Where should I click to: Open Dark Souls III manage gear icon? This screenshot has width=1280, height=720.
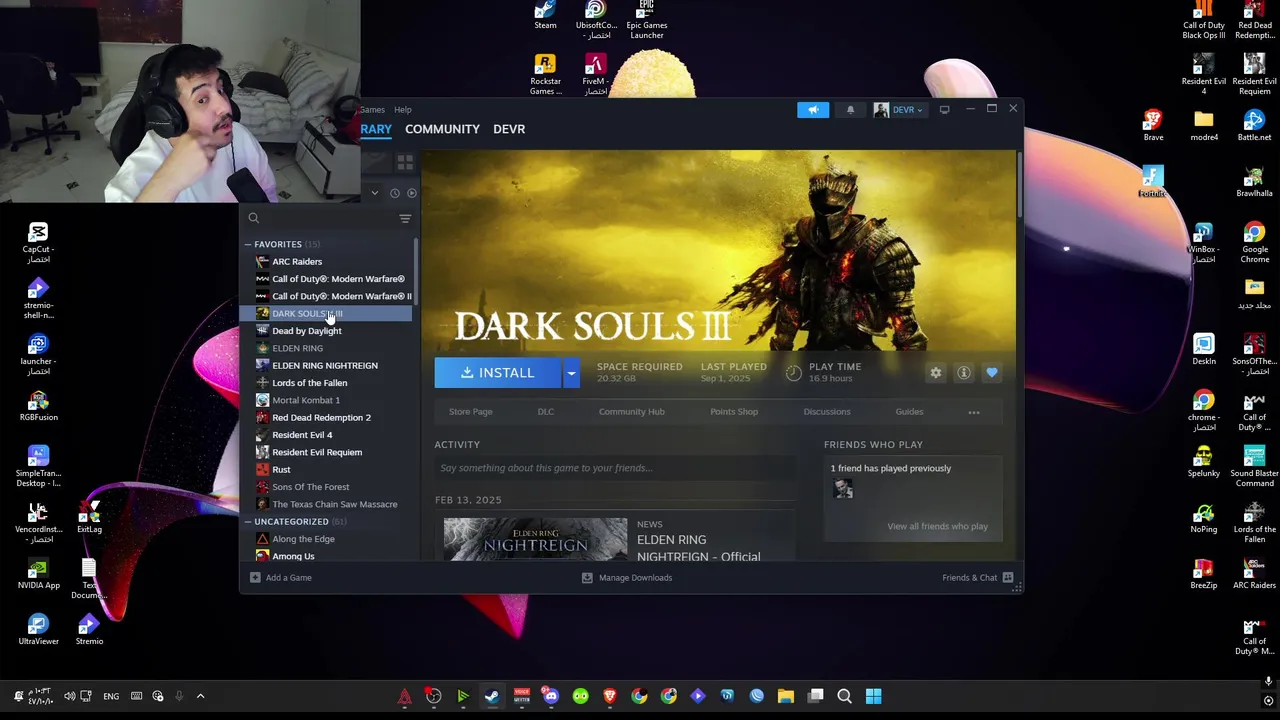[936, 373]
